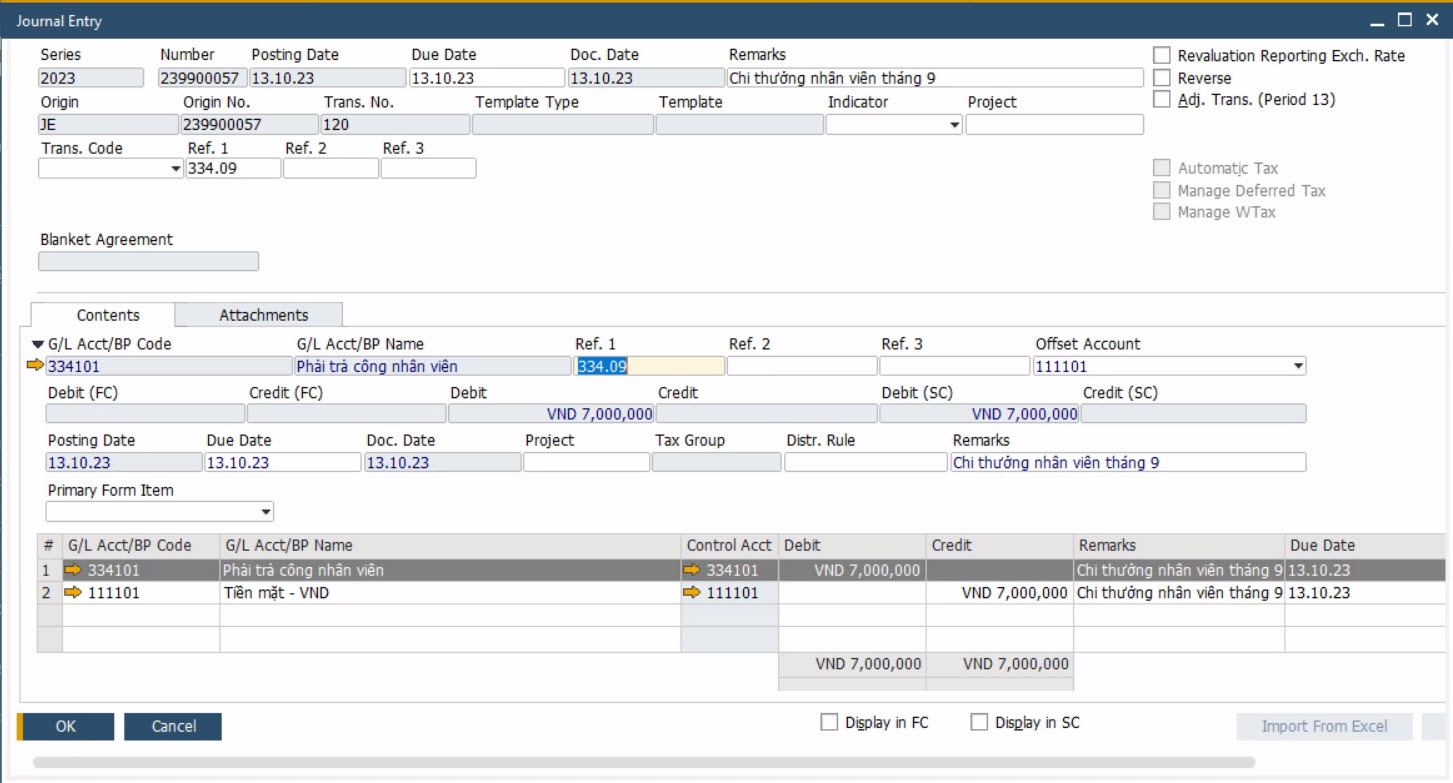Viewport: 1453px width, 783px height.
Task: Click the Trans. No. field showing 120
Action: pyautogui.click(x=394, y=125)
